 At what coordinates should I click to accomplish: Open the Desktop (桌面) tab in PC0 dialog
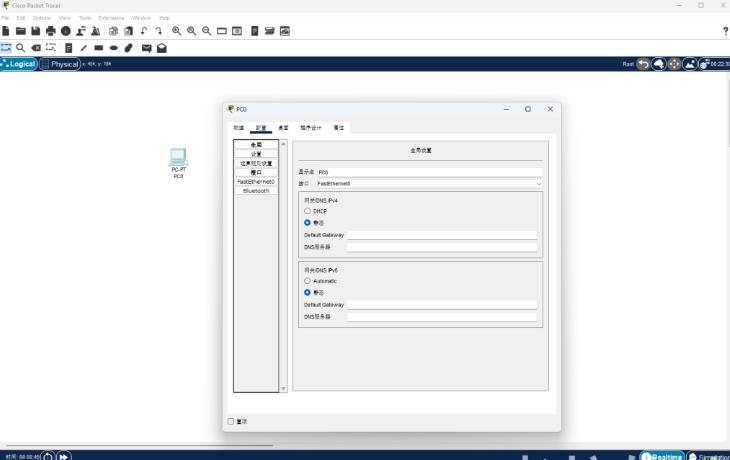pos(283,128)
